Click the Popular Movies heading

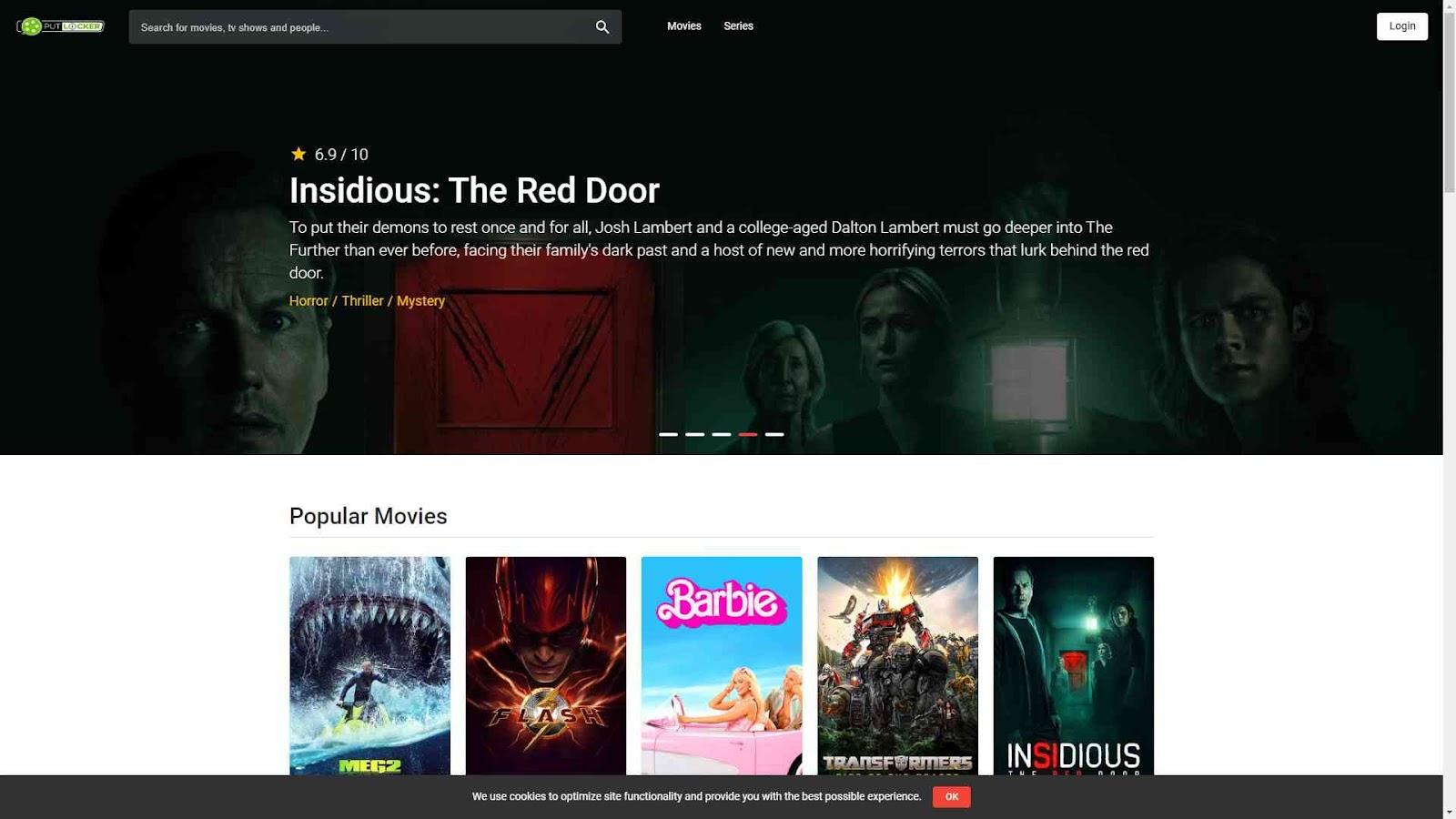tap(369, 516)
